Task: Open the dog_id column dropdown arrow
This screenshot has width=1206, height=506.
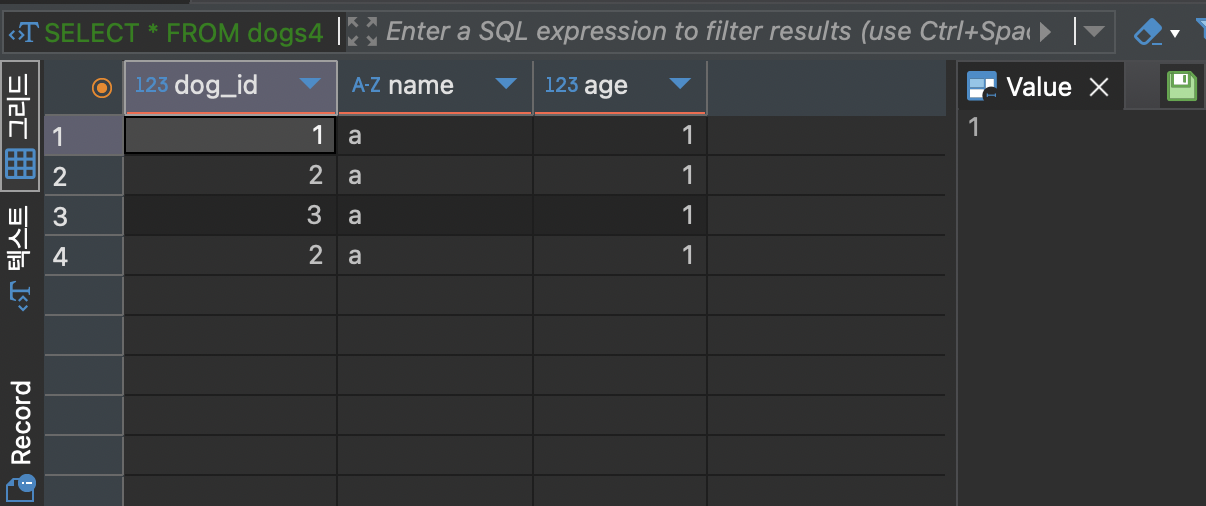Action: 310,84
